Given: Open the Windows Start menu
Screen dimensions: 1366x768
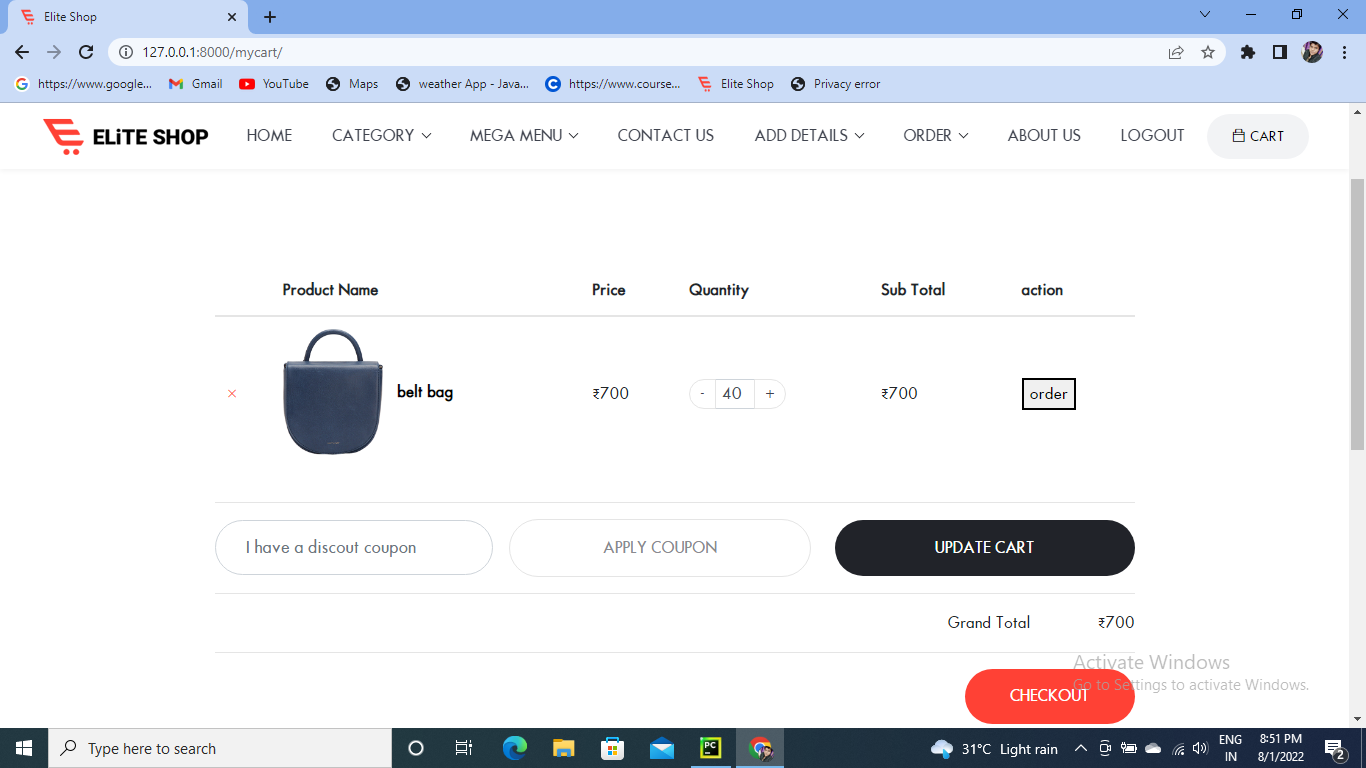Looking at the screenshot, I should (x=24, y=748).
